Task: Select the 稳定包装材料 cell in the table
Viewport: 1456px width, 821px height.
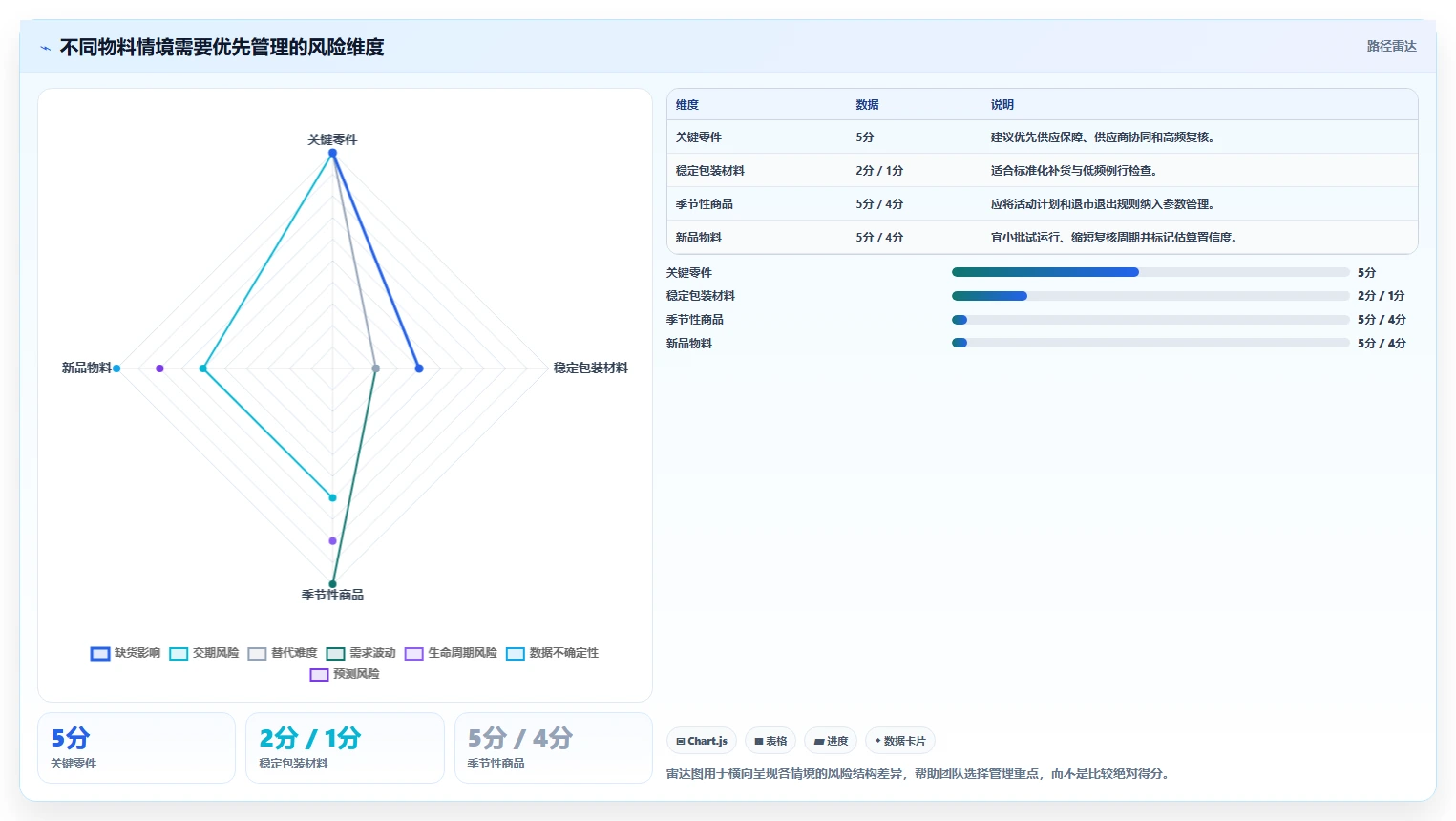Action: click(710, 171)
